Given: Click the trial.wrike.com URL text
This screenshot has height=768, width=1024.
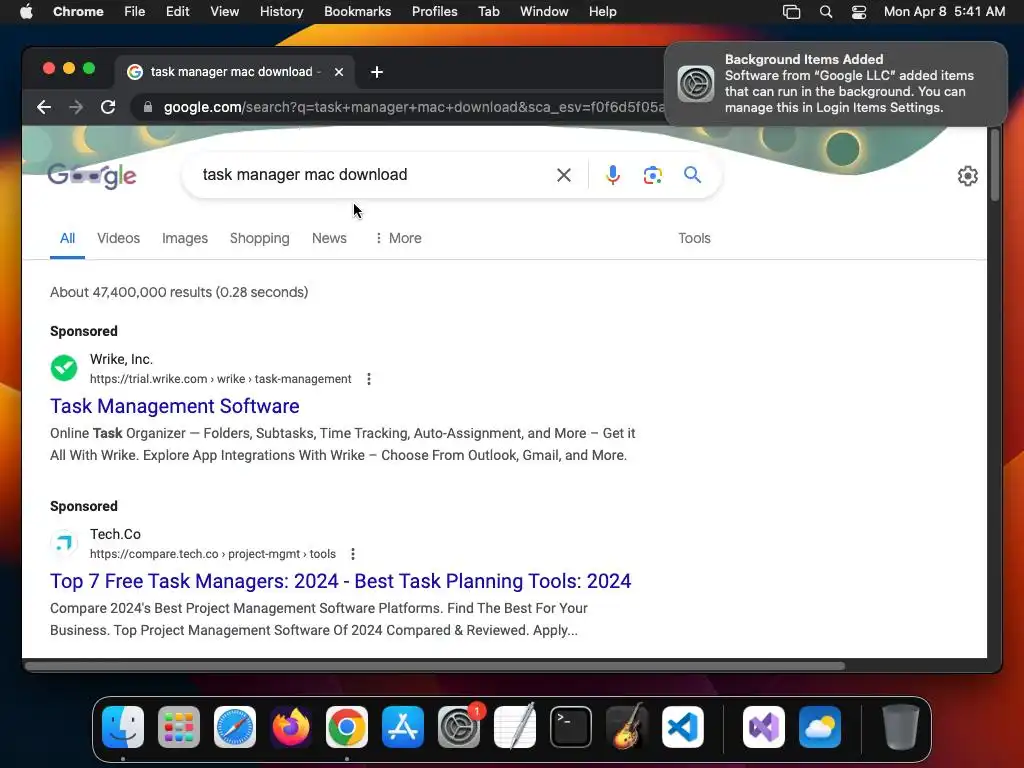Looking at the screenshot, I should pos(220,379).
